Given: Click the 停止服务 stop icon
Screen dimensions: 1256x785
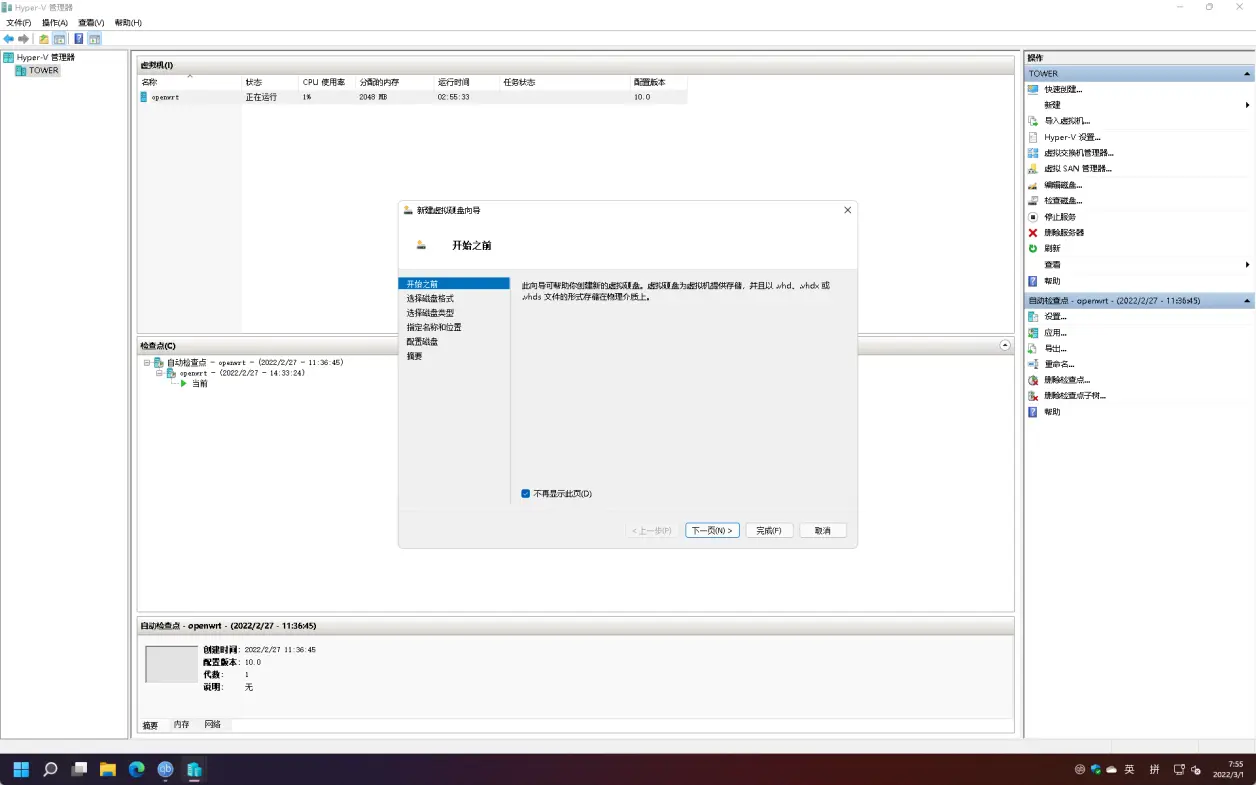Looking at the screenshot, I should coord(1033,217).
